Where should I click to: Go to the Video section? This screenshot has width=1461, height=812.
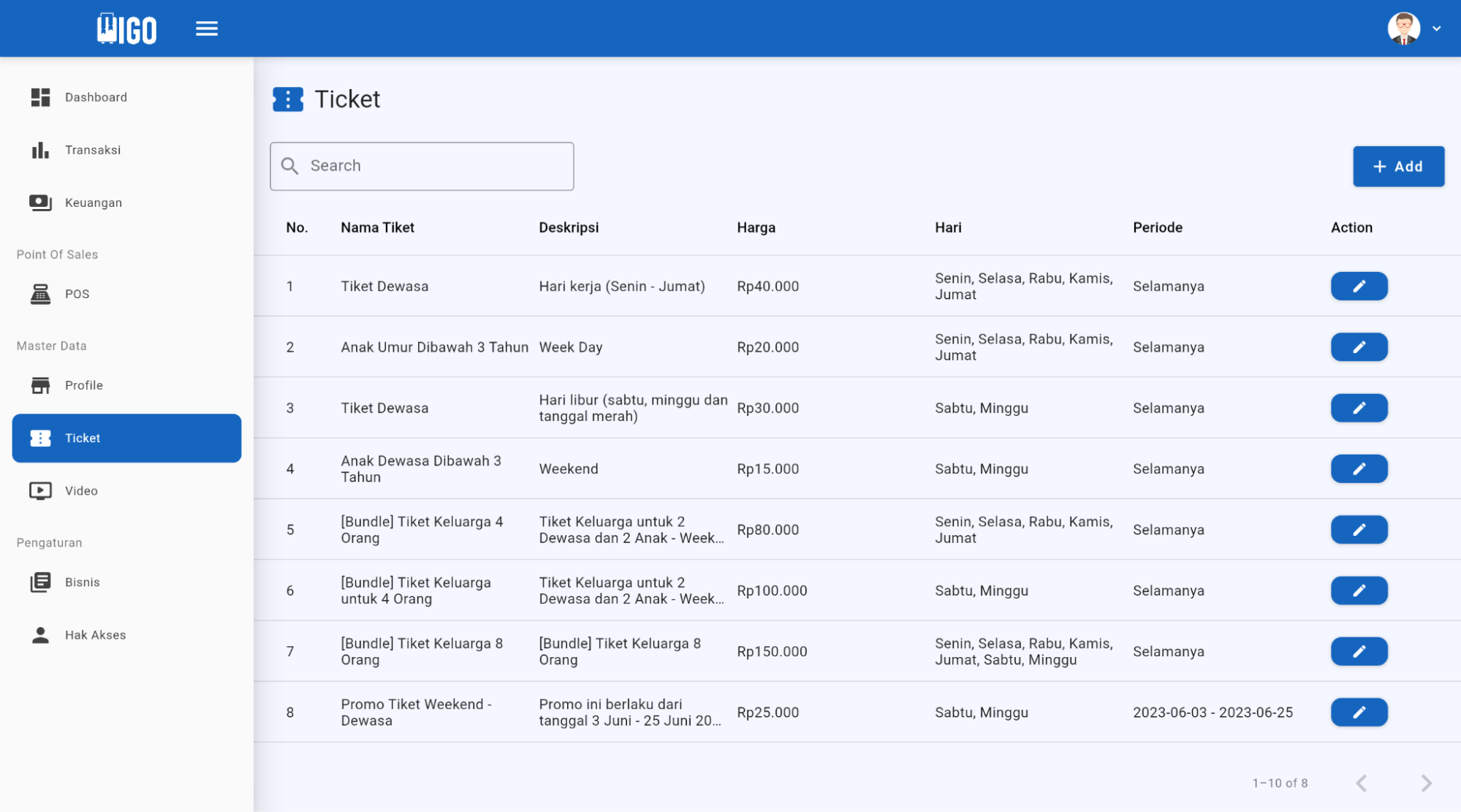pyautogui.click(x=80, y=490)
